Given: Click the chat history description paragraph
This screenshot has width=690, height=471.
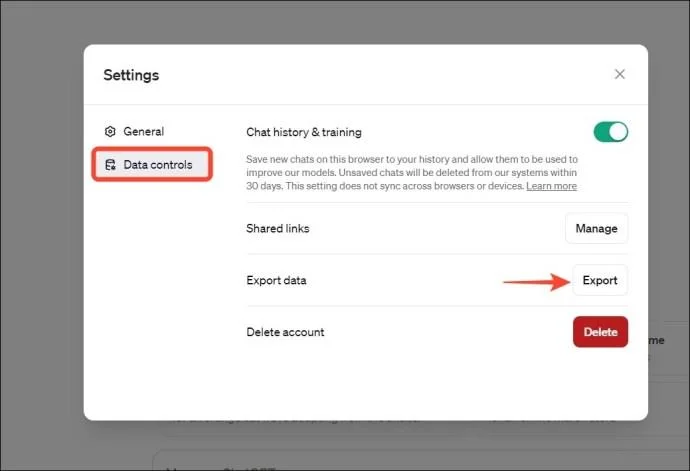Looking at the screenshot, I should click(412, 173).
